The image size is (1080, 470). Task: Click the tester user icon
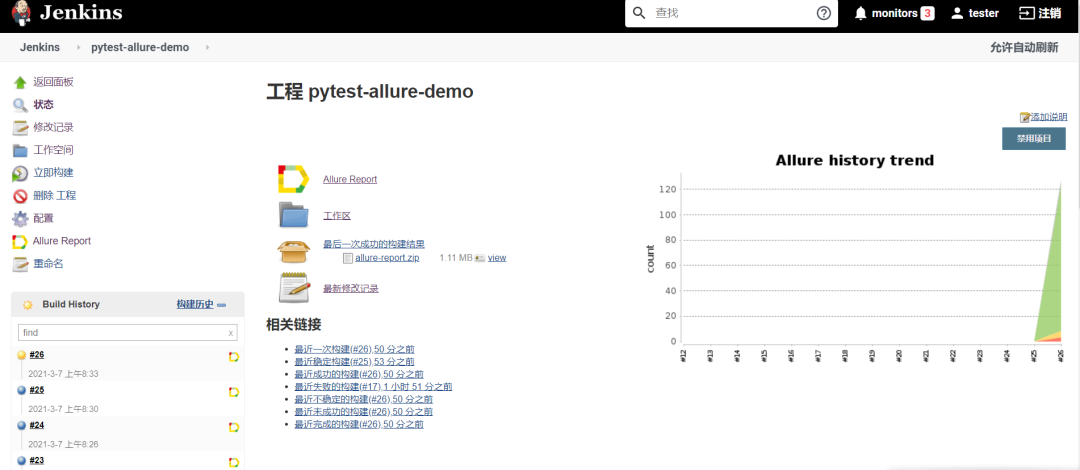pos(957,13)
